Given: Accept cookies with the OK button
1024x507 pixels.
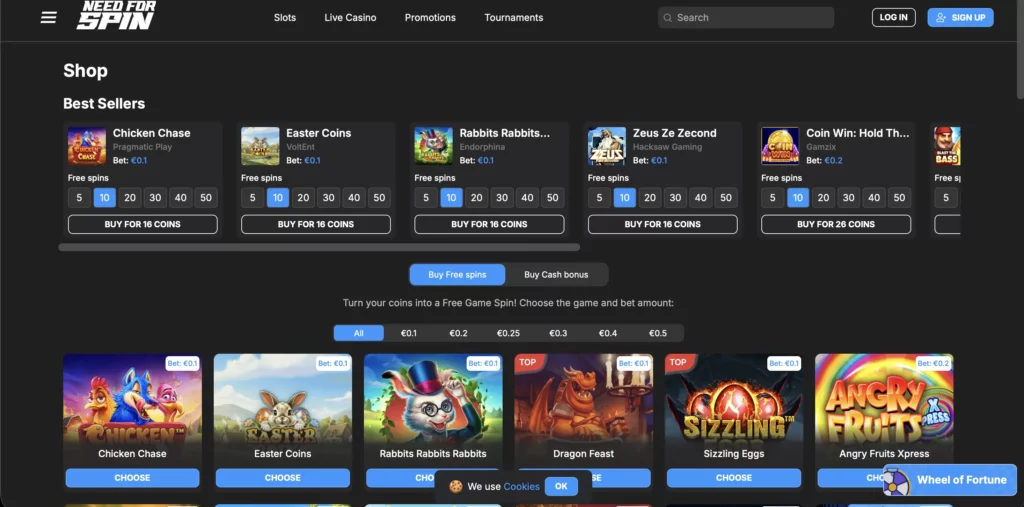Looking at the screenshot, I should [561, 486].
